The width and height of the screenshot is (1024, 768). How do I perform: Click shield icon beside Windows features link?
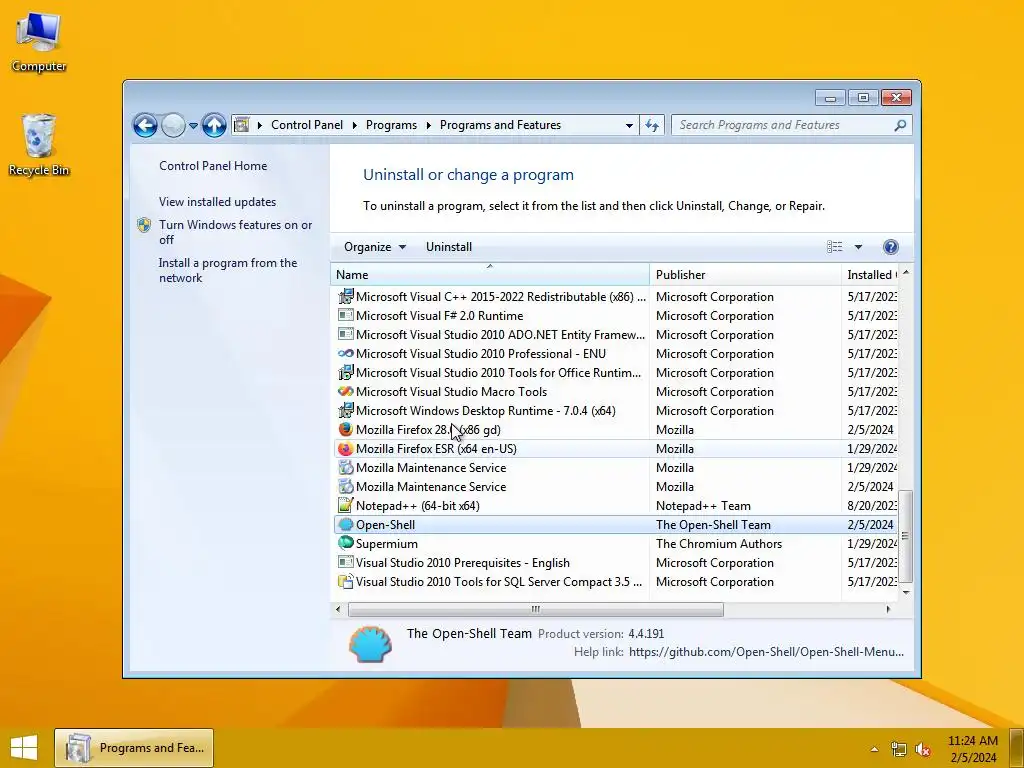click(144, 225)
